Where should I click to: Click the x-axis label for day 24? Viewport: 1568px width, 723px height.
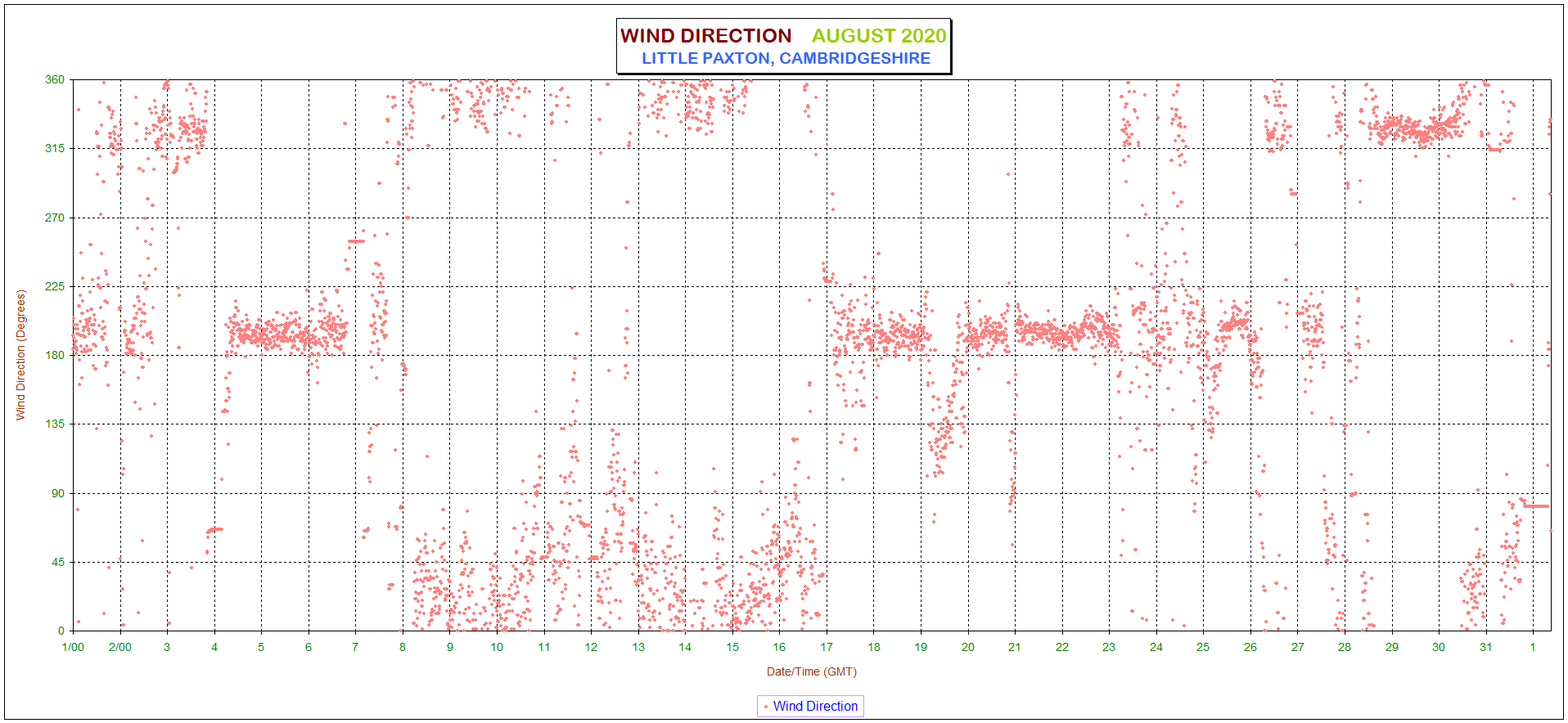1156,647
